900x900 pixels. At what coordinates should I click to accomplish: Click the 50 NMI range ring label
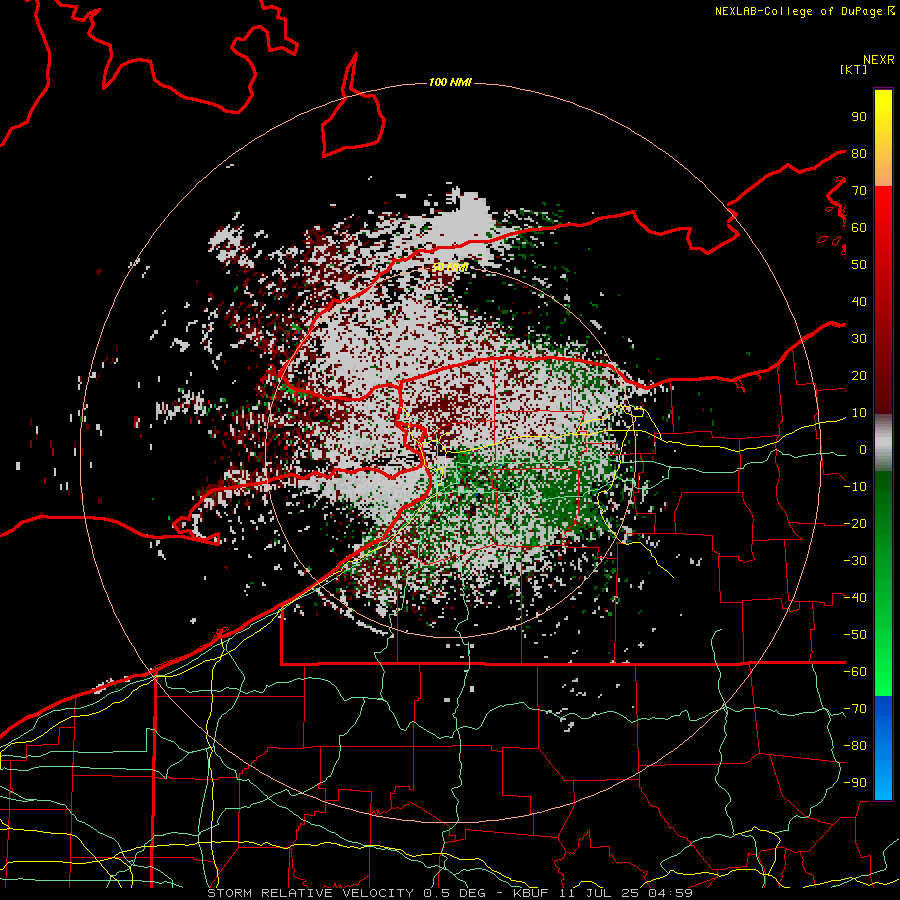click(449, 267)
